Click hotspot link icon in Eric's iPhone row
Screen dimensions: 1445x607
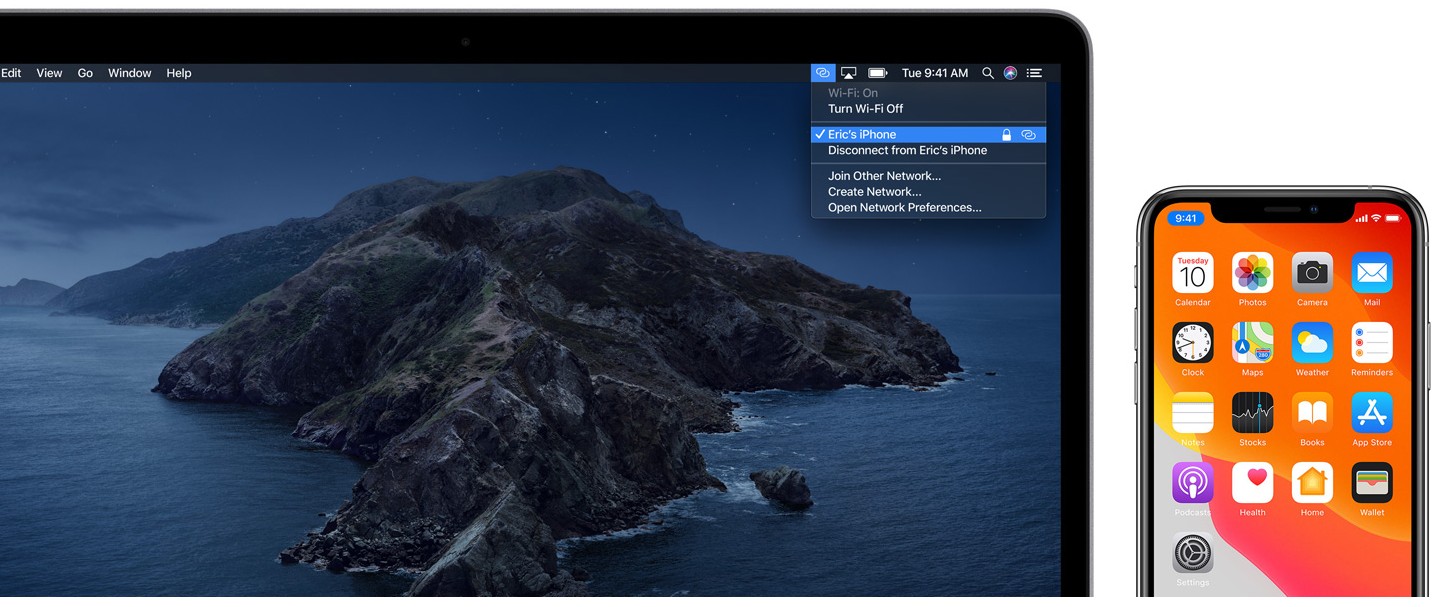[x=1028, y=134]
